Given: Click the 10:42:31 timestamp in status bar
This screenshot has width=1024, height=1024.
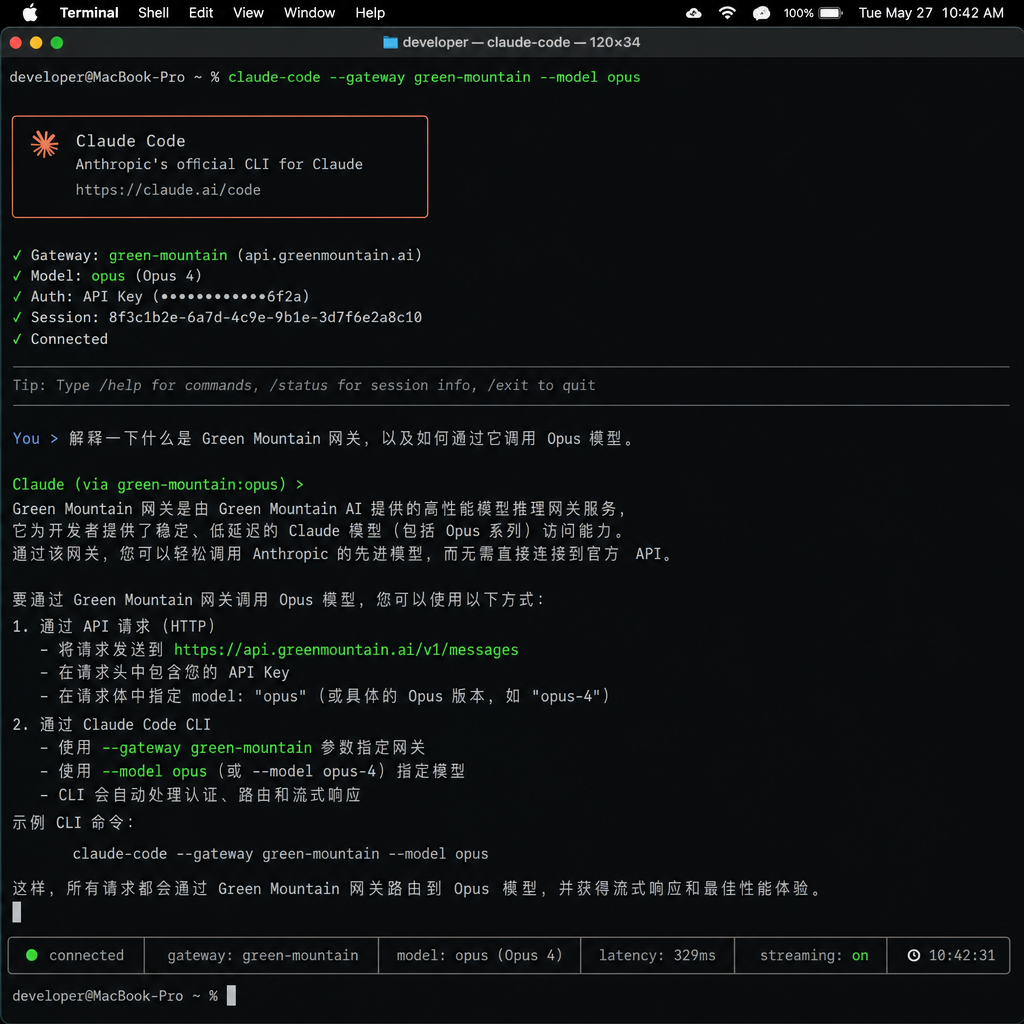Looking at the screenshot, I should (961, 955).
